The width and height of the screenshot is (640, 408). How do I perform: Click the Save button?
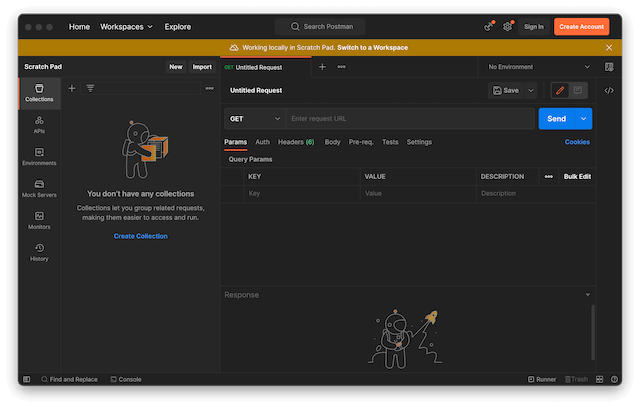pyautogui.click(x=506, y=91)
